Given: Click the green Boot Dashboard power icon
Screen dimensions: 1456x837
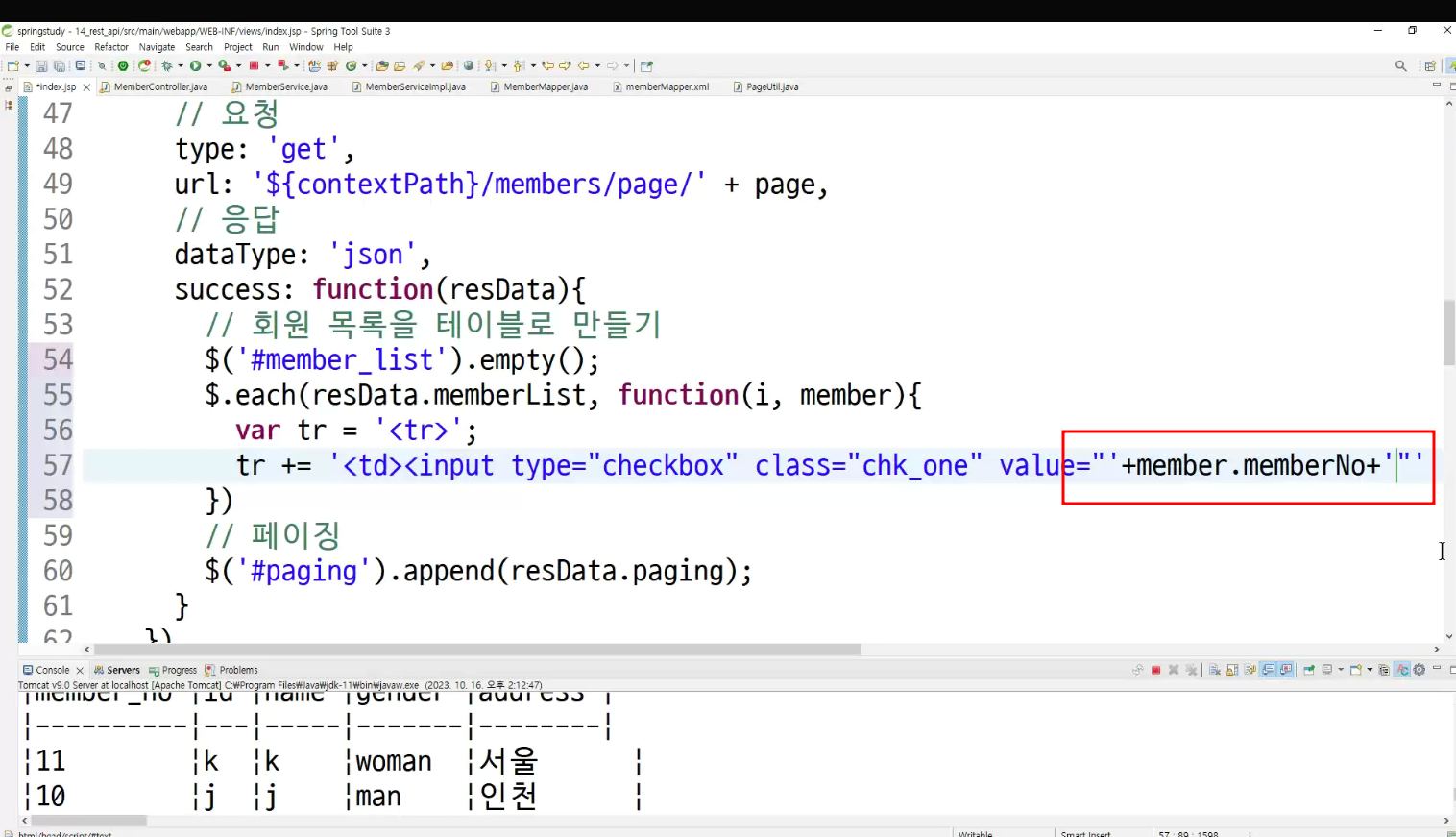Looking at the screenshot, I should (123, 66).
